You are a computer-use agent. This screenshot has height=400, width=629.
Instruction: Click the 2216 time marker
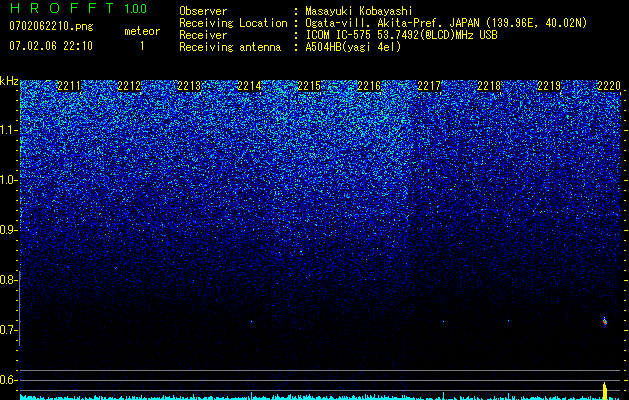(369, 86)
